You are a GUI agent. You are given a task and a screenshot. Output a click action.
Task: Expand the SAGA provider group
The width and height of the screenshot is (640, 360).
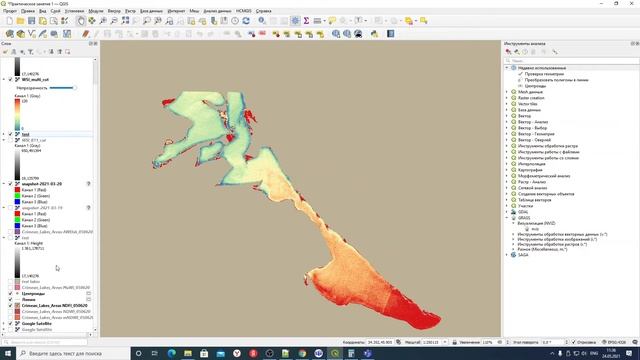(507, 255)
